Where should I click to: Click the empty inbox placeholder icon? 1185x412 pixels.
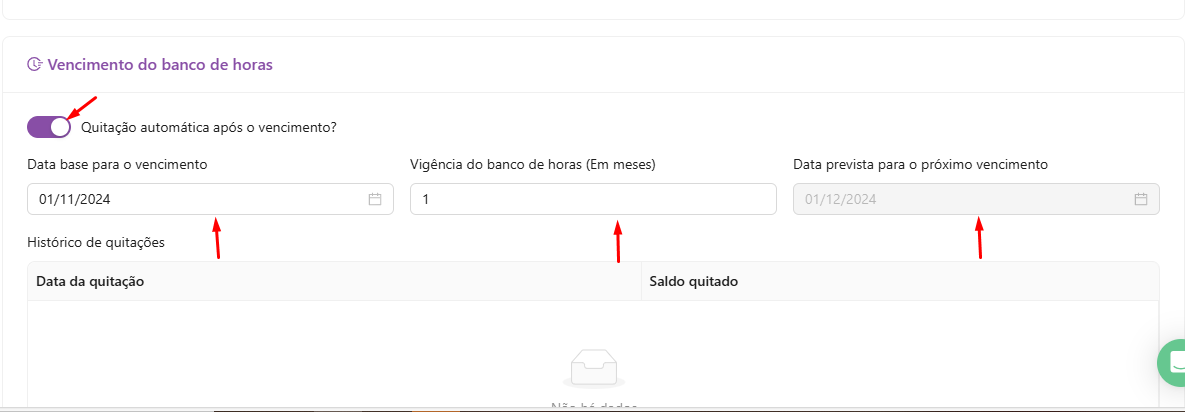(x=594, y=369)
